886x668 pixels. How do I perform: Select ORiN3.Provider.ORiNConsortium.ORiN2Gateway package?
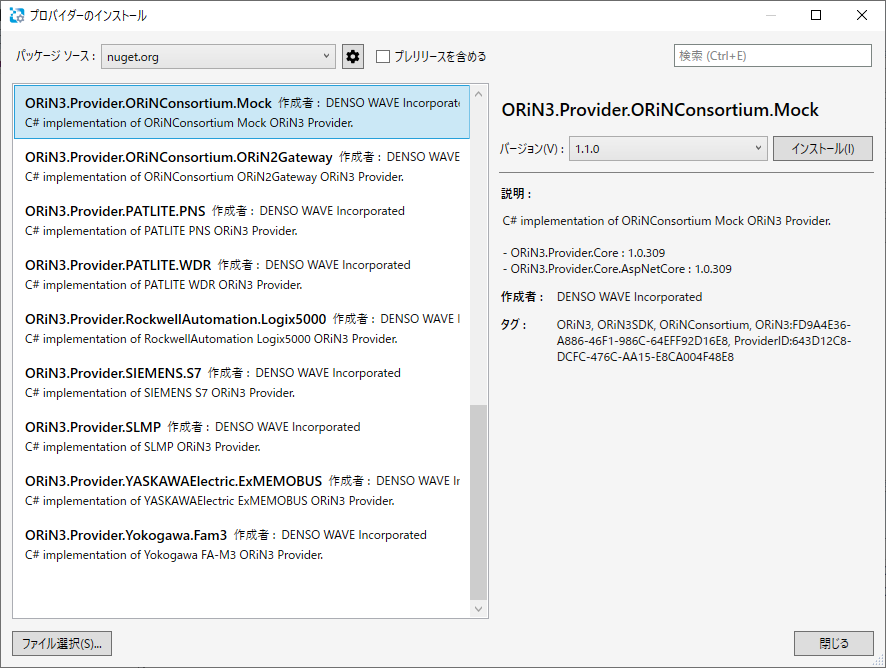(x=242, y=166)
